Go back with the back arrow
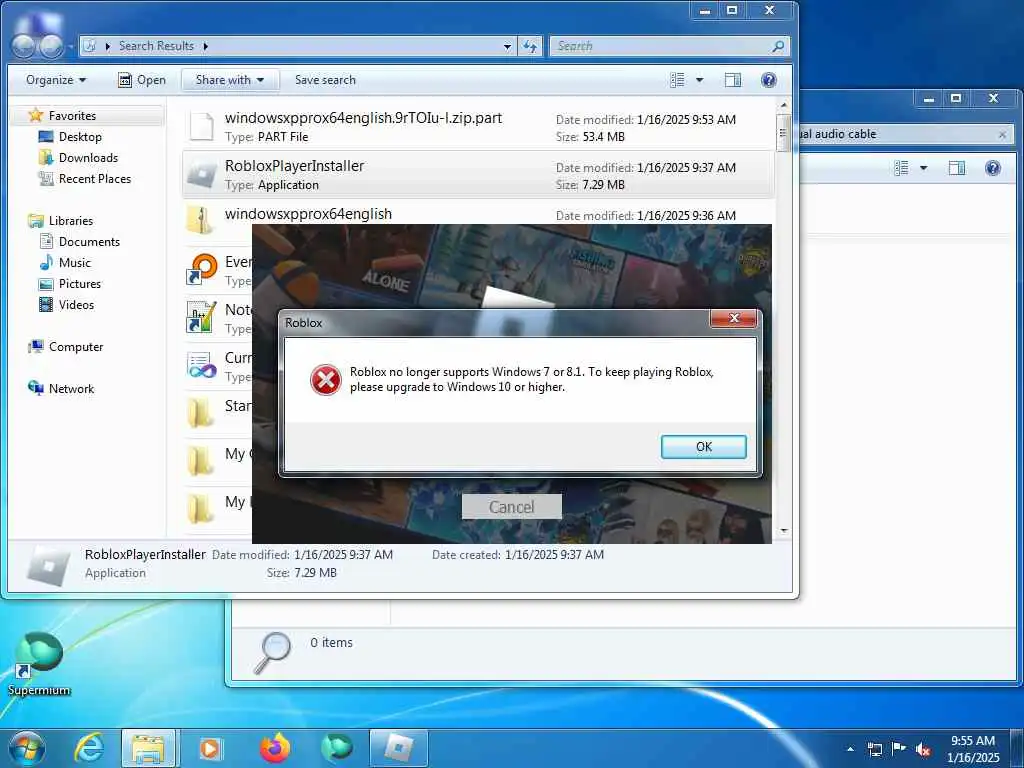Viewport: 1024px width, 768px height. 24,45
